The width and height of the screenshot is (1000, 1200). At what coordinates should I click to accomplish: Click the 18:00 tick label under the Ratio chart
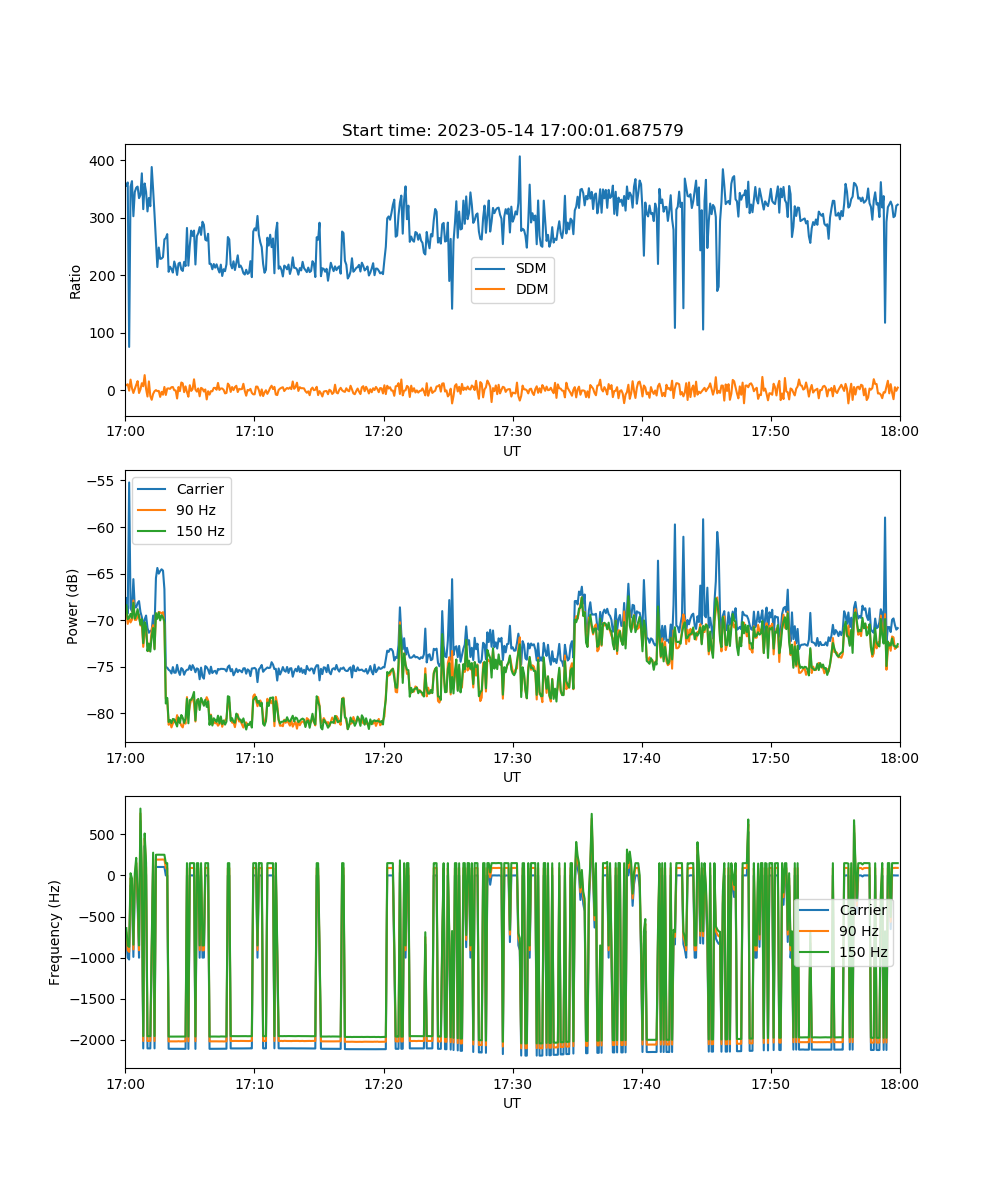pyautogui.click(x=899, y=431)
